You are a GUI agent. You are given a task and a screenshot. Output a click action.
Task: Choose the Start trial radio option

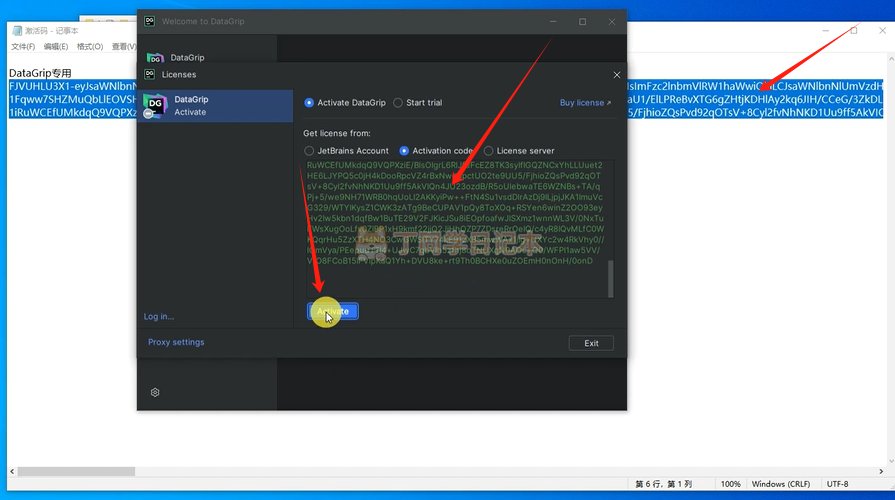pos(398,103)
